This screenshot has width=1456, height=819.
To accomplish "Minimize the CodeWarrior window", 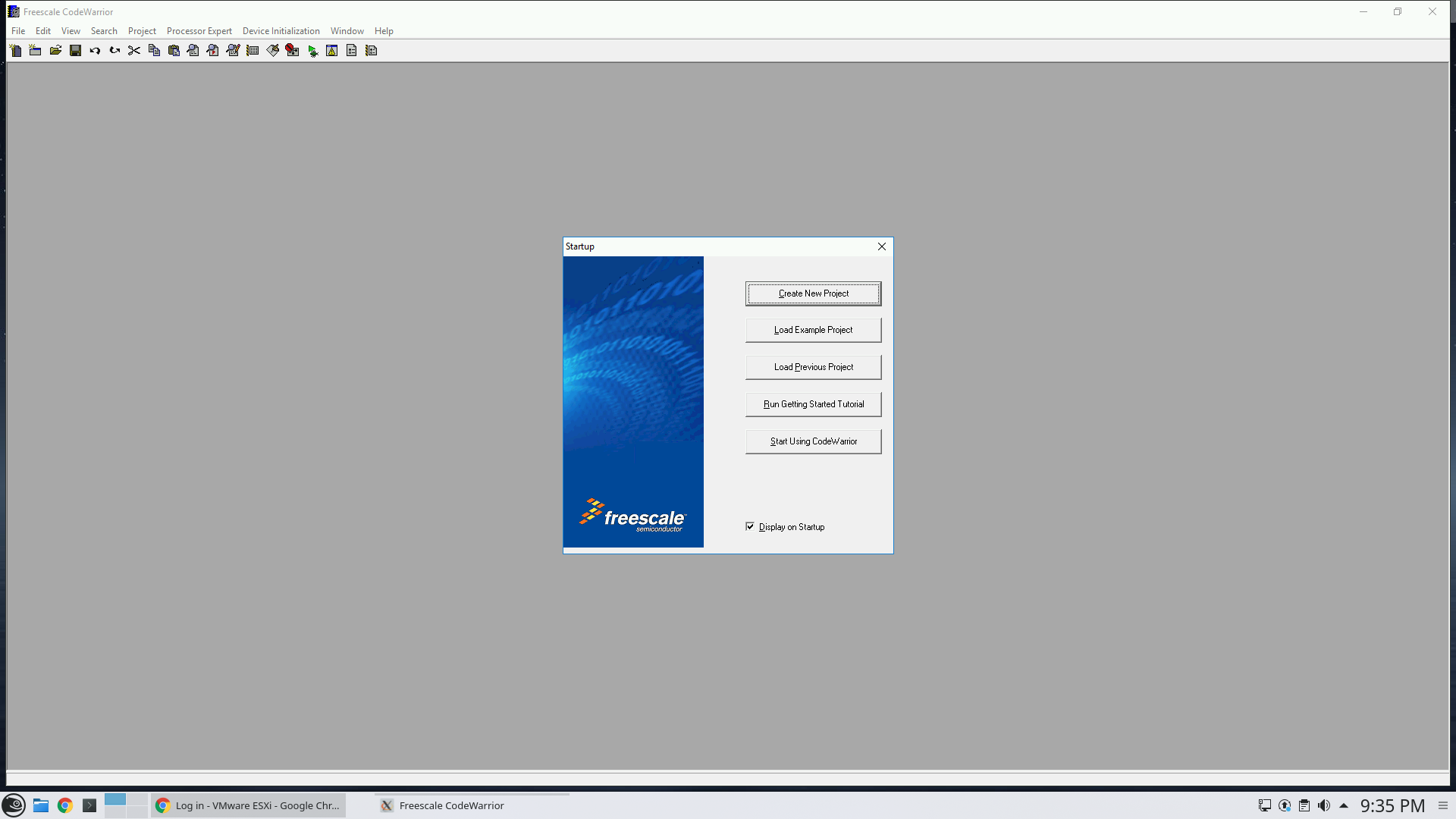I will (x=1363, y=11).
